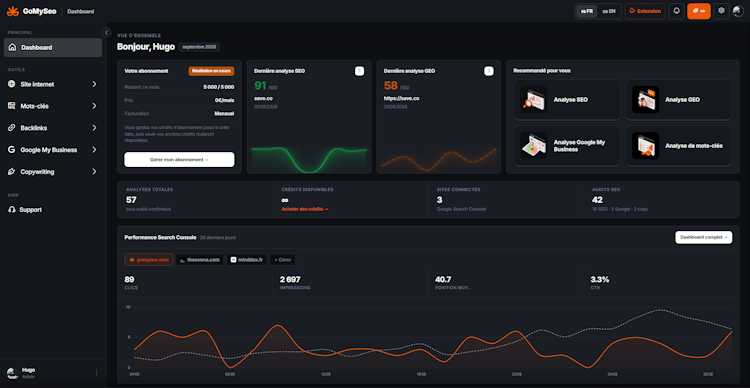Collapse the sidebar with the chevron

click(106, 32)
